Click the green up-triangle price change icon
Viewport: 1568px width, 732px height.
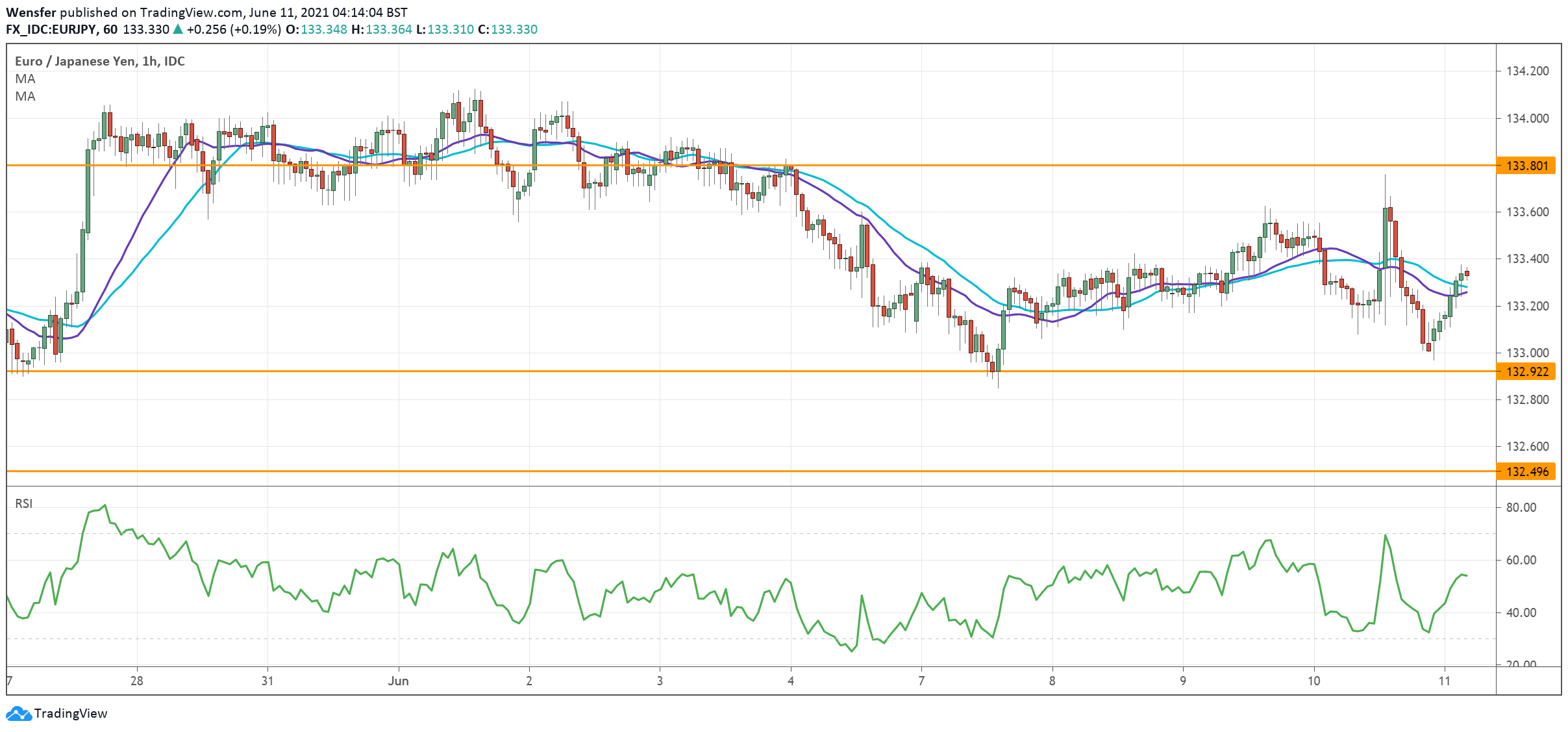(178, 29)
